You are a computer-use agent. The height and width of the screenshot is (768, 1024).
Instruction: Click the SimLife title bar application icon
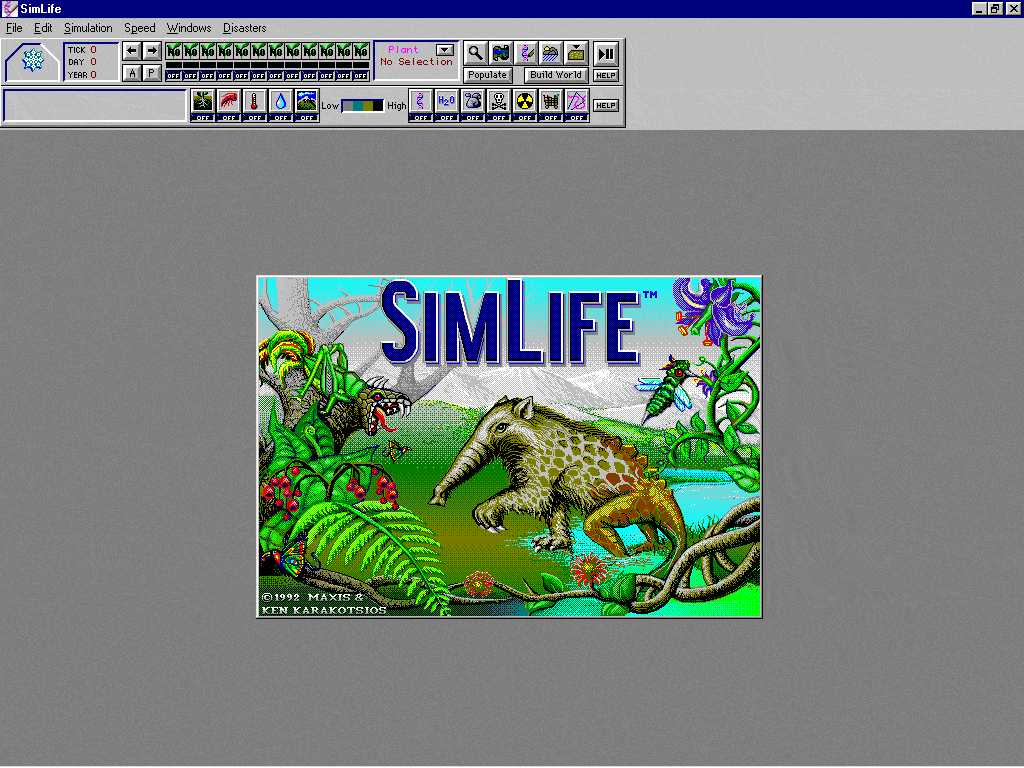click(9, 8)
